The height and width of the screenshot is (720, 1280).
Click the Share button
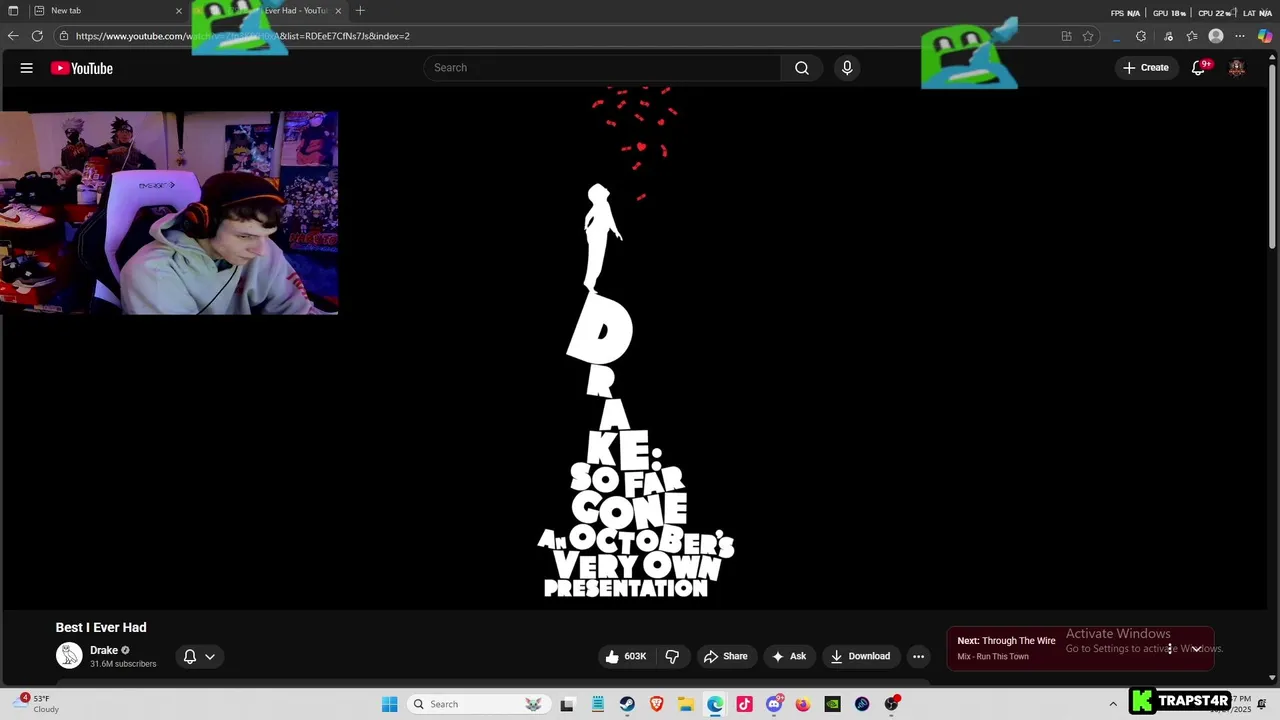coord(726,657)
